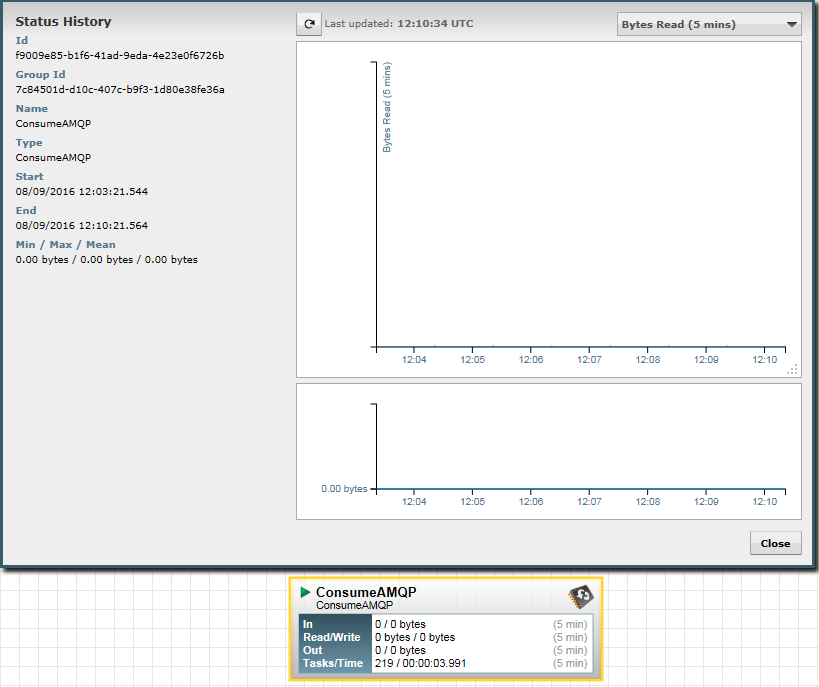The image size is (819, 687).
Task: Expand the metric list to choose another statistic
Action: [x=708, y=23]
